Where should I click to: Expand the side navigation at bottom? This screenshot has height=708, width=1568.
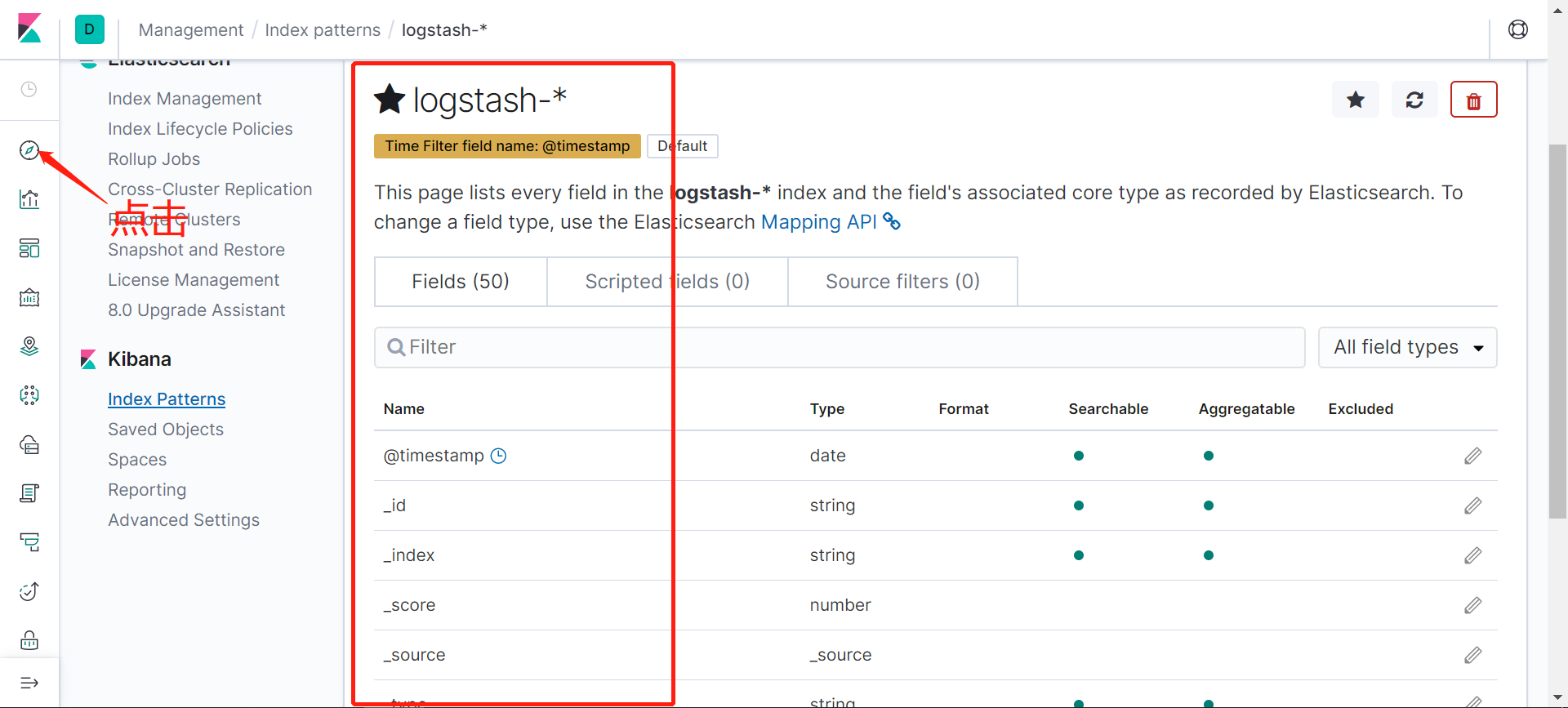pyautogui.click(x=29, y=683)
